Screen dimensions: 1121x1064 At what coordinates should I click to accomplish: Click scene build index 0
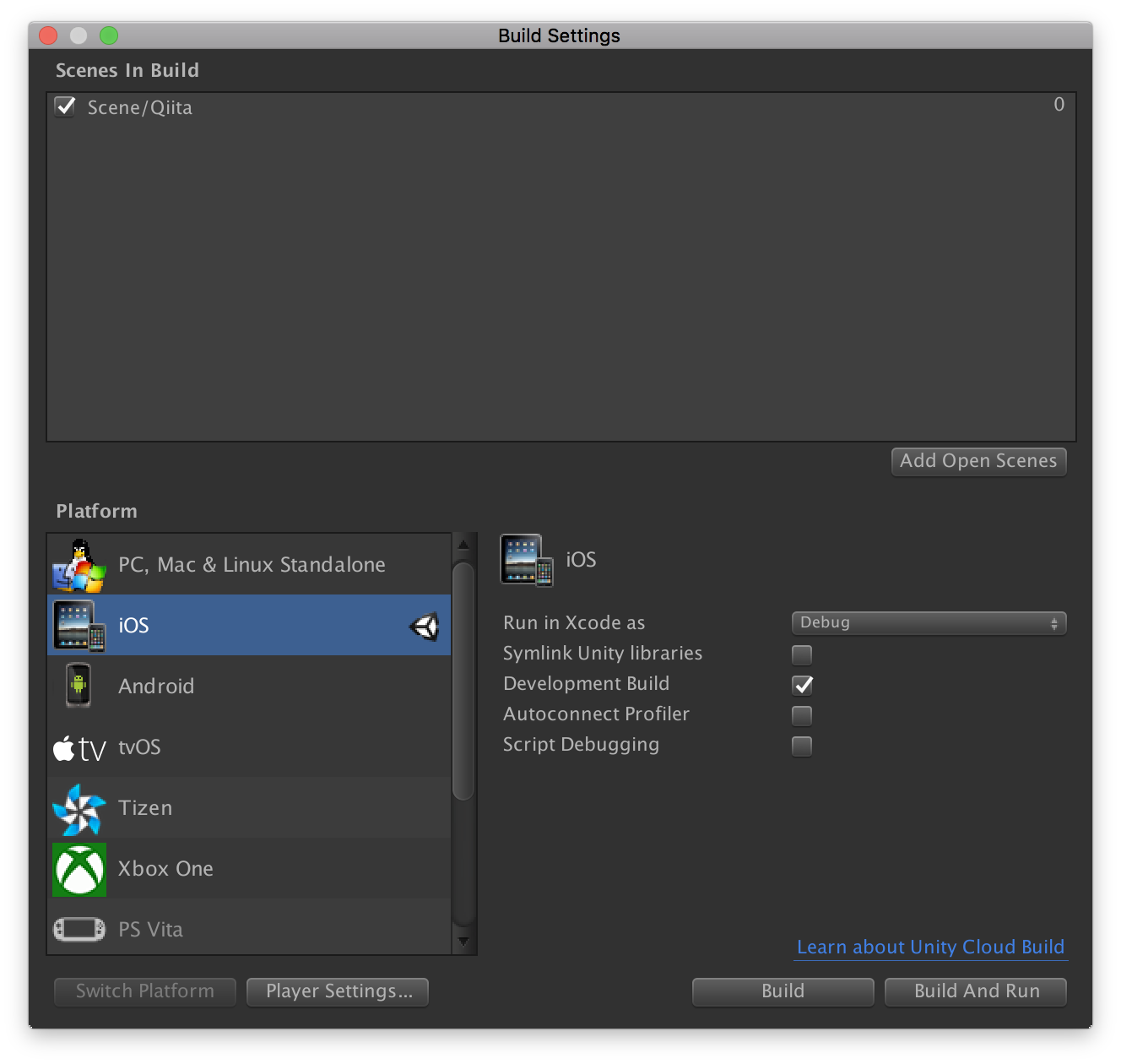(1059, 105)
